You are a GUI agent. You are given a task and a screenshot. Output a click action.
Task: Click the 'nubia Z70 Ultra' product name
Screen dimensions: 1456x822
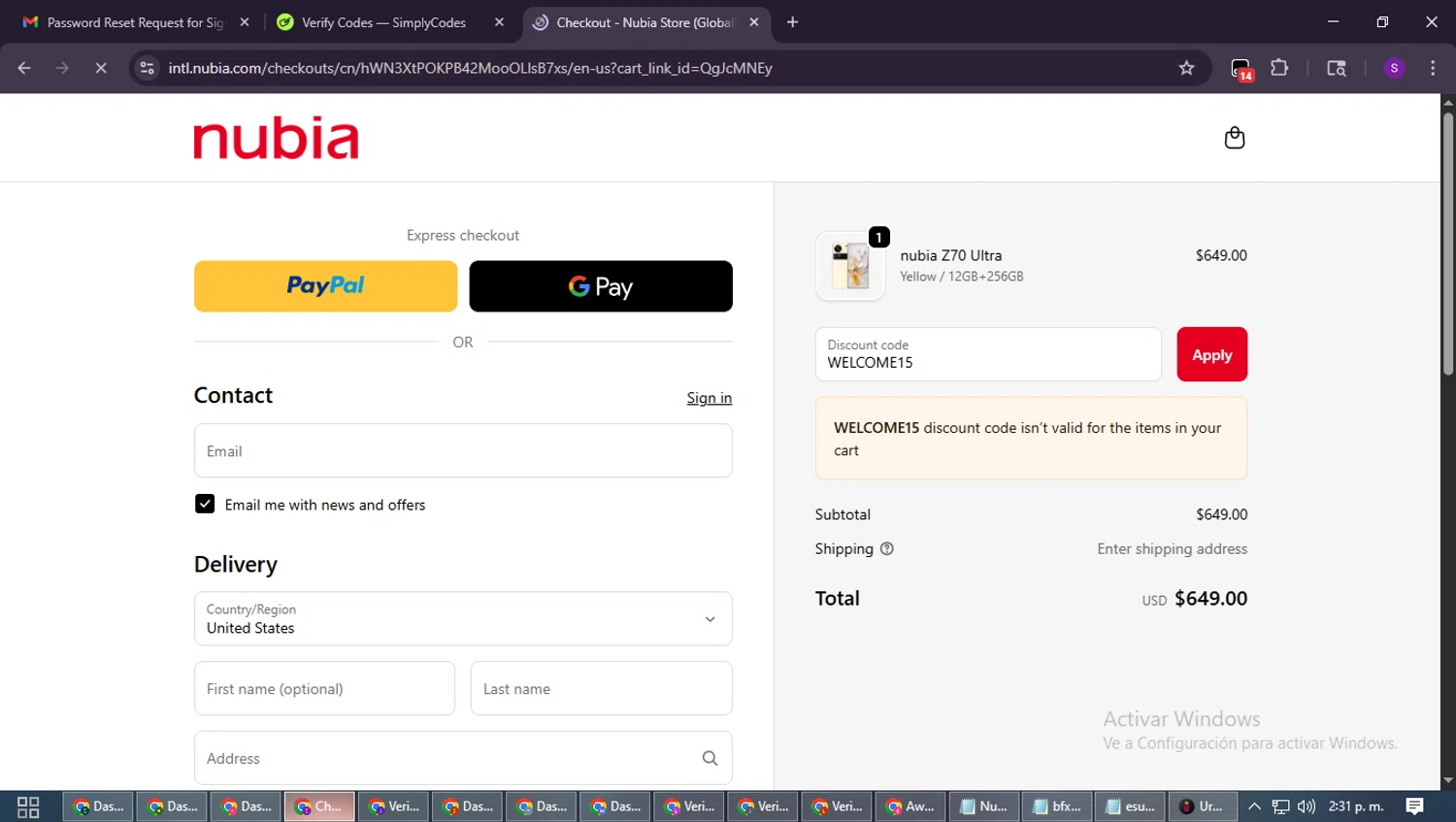pyautogui.click(x=950, y=255)
